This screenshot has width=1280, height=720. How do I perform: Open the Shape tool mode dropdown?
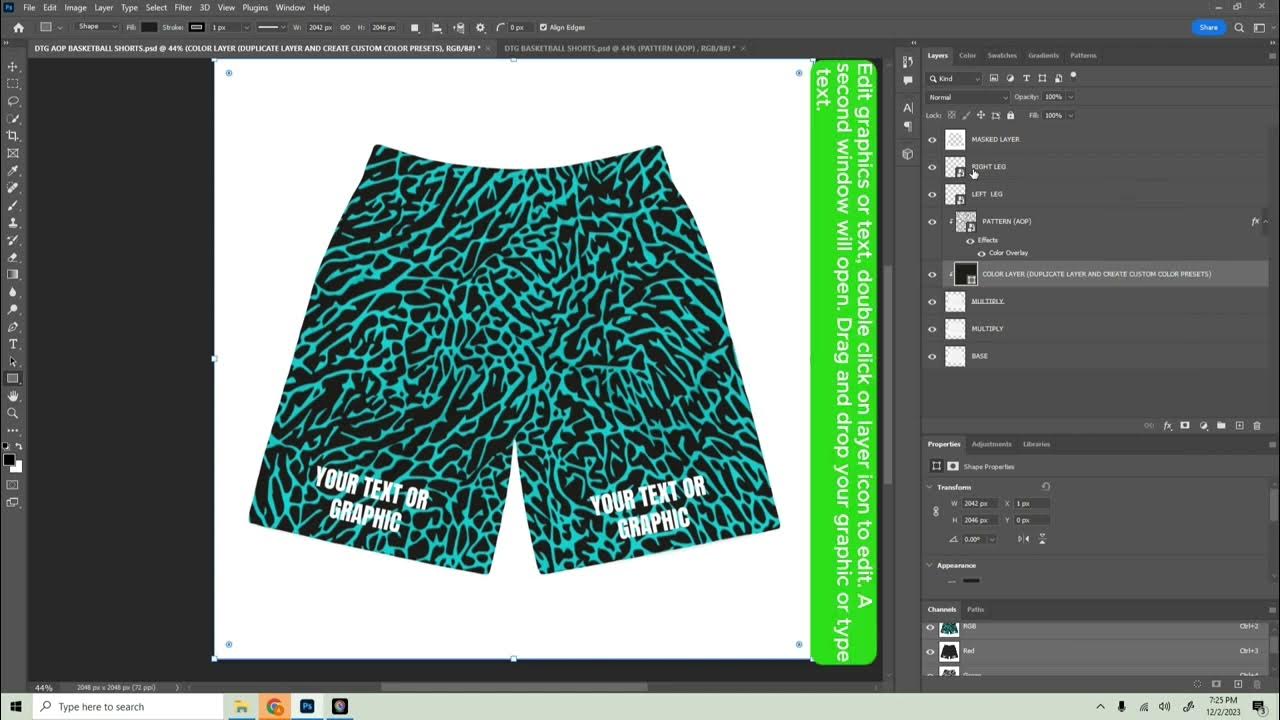click(96, 27)
